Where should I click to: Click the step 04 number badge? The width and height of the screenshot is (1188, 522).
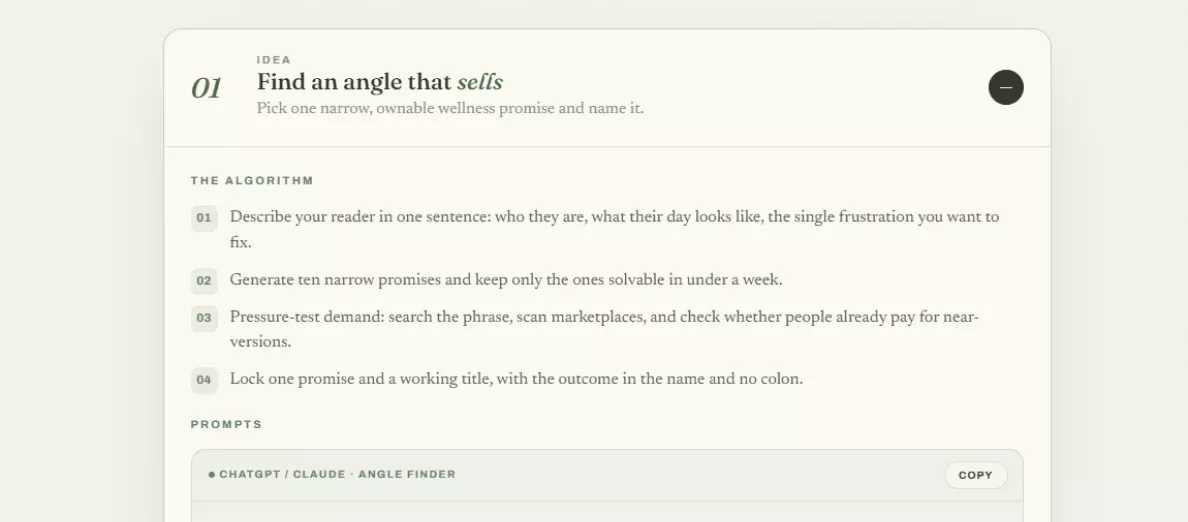coord(204,380)
